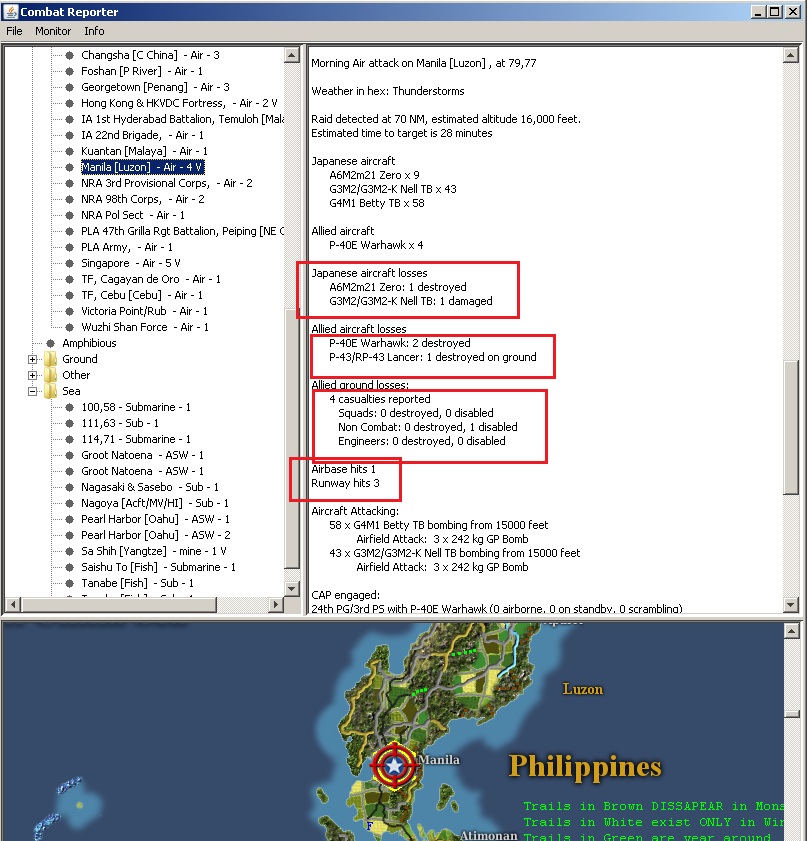This screenshot has width=807, height=841.
Task: Click 'G4M1 Betty TB x 58' line
Action: tap(377, 203)
